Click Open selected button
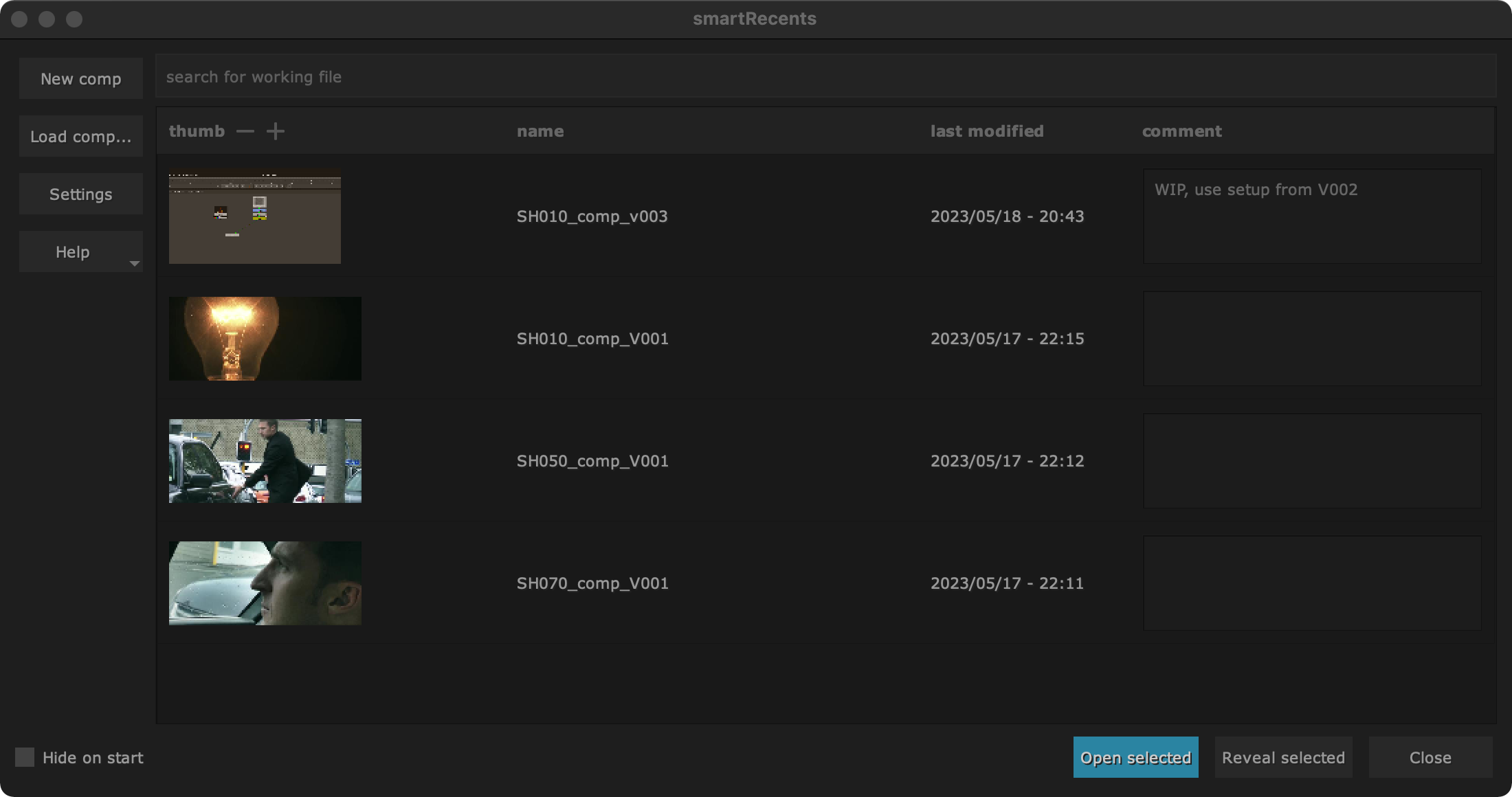The height and width of the screenshot is (797, 1512). [x=1135, y=757]
